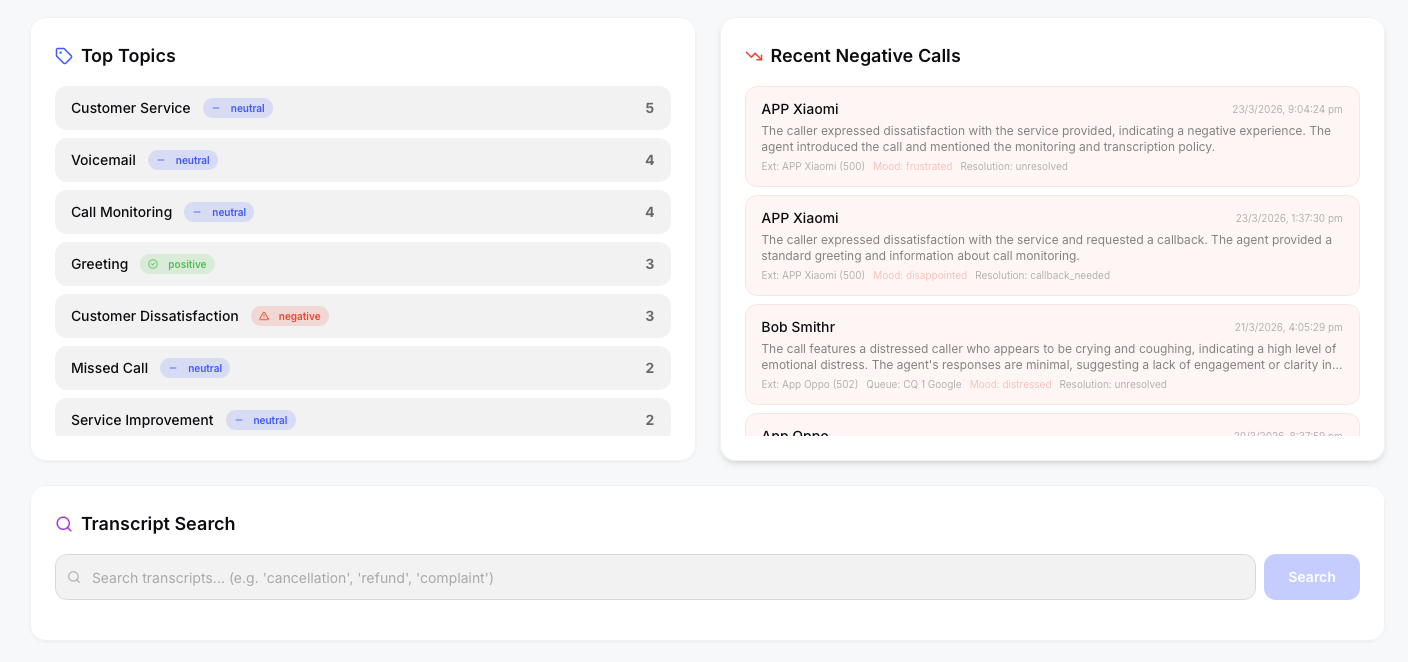Click the count 4 on Voicemail row
The image size is (1408, 662).
(x=649, y=160)
